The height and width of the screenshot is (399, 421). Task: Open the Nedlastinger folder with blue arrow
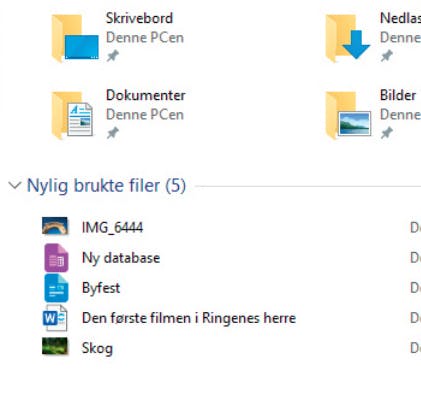coord(347,38)
